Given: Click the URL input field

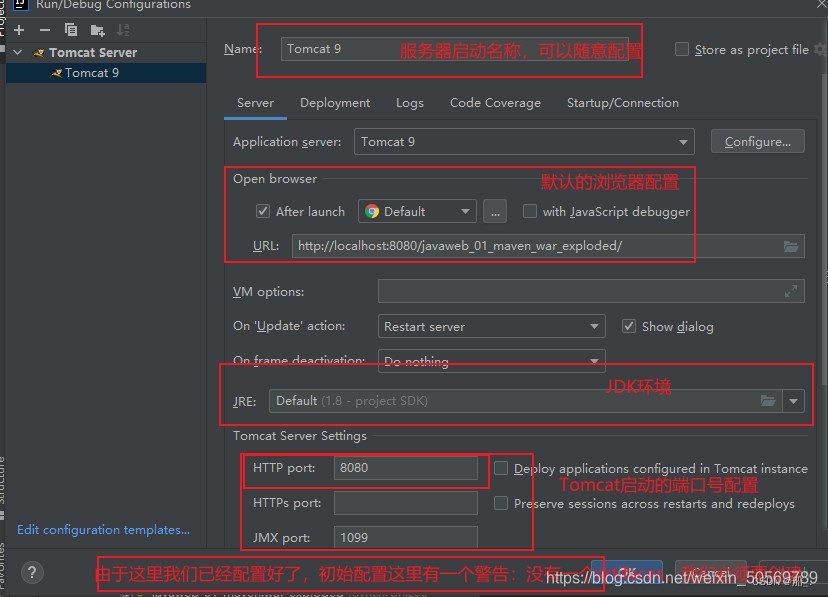Looking at the screenshot, I should tap(548, 246).
